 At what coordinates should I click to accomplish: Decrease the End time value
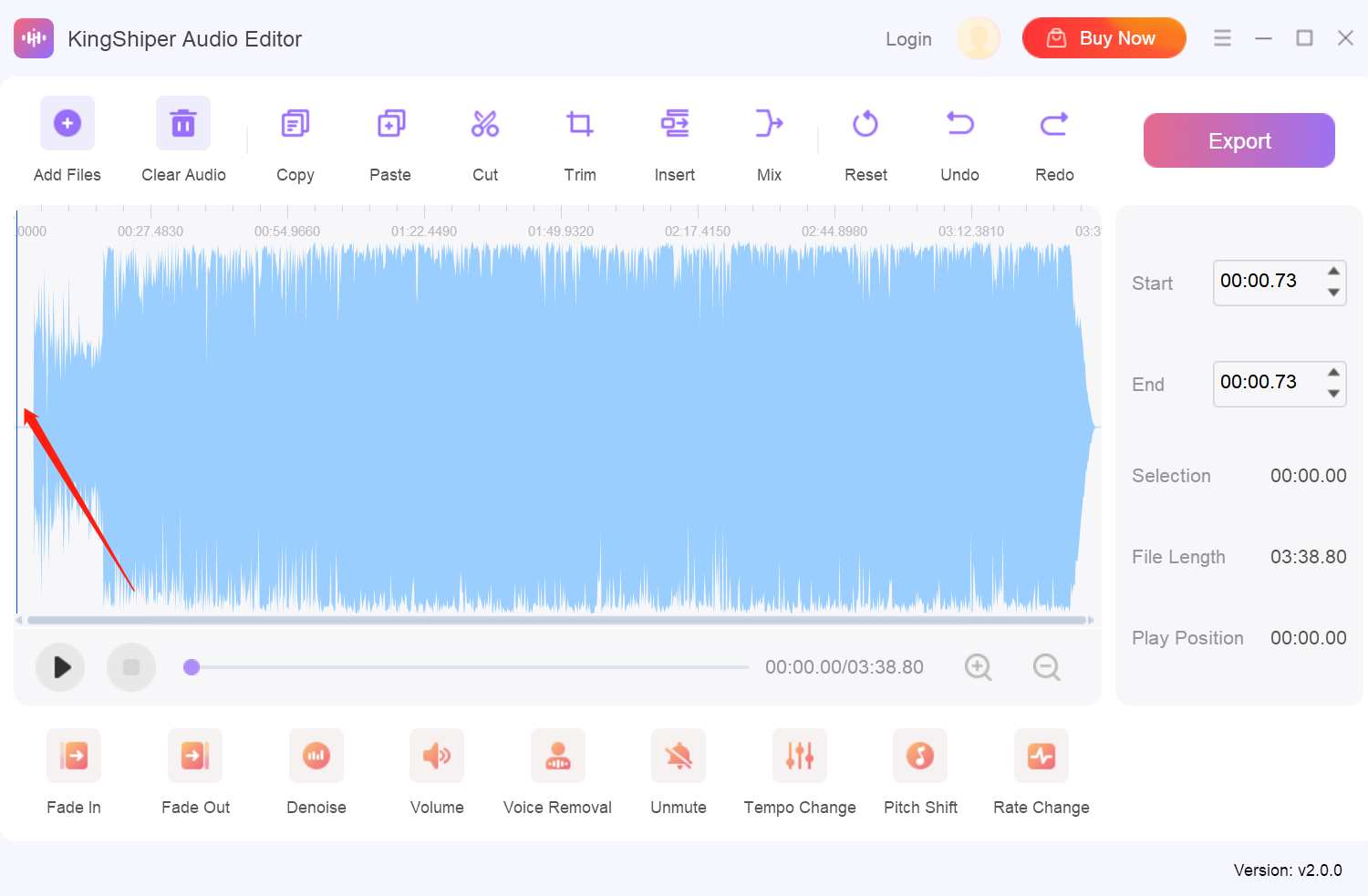click(1334, 394)
